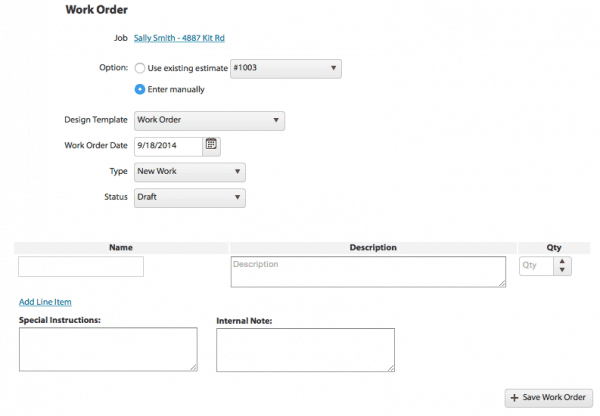Click the Save Work Order button
Image resolution: width=600 pixels, height=416 pixels.
[548, 398]
